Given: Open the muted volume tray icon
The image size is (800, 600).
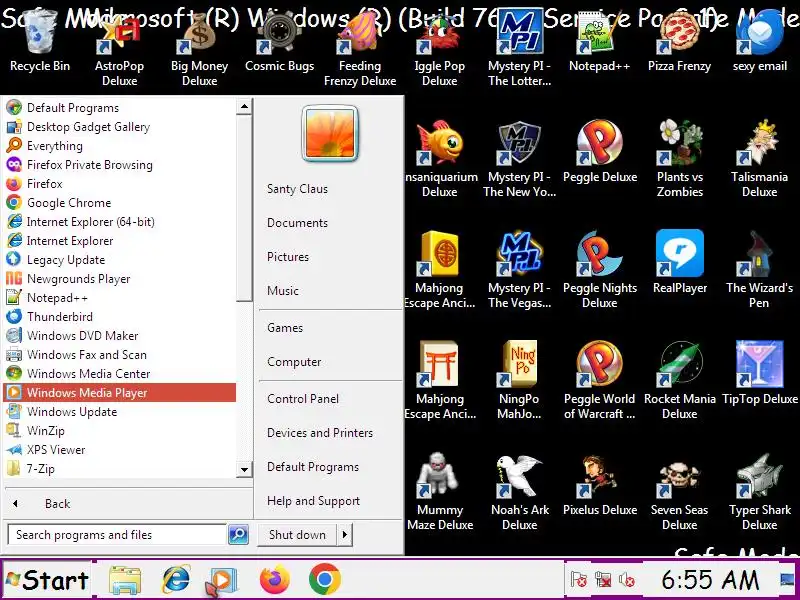Looking at the screenshot, I should coord(627,580).
